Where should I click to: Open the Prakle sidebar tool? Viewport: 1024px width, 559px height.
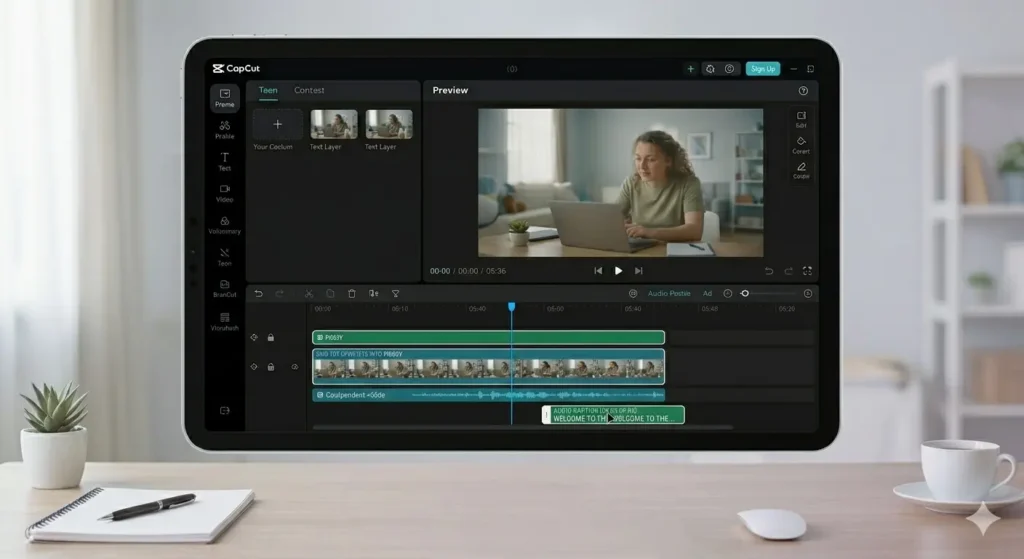pyautogui.click(x=225, y=130)
